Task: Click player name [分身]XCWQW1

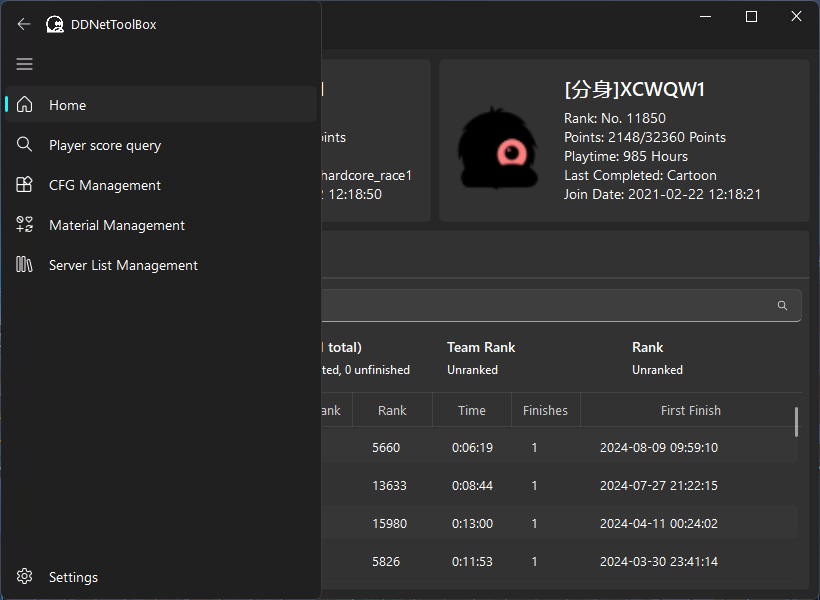Action: pos(634,89)
